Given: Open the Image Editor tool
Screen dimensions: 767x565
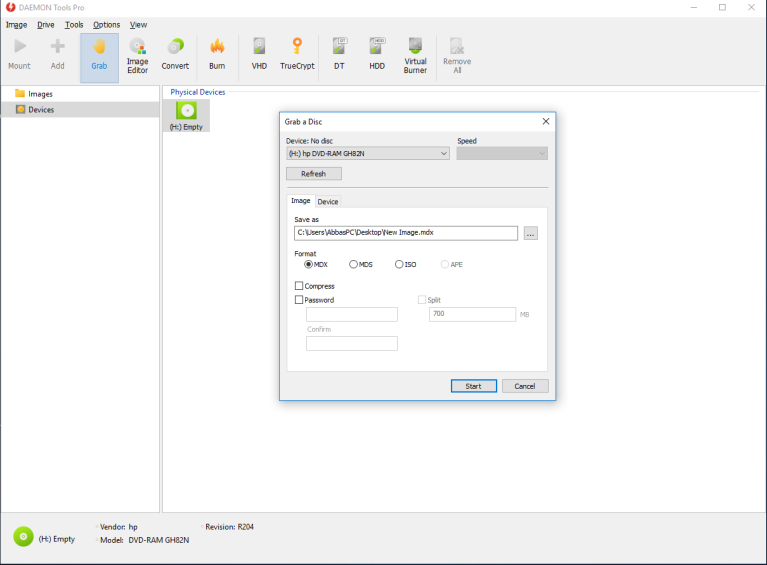Looking at the screenshot, I should pos(137,55).
